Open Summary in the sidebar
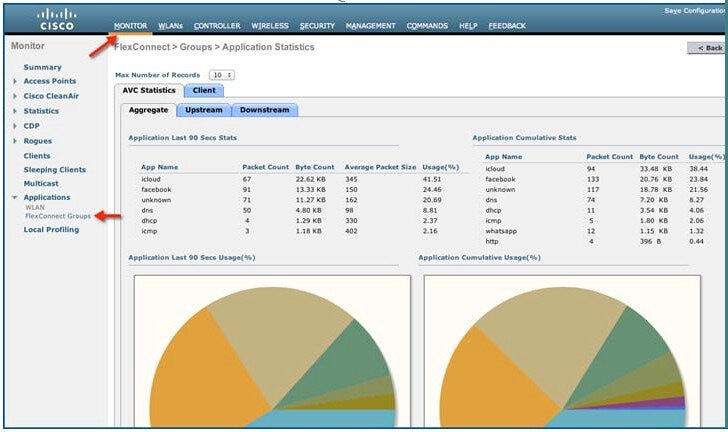This screenshot has width=728, height=432. [x=42, y=67]
